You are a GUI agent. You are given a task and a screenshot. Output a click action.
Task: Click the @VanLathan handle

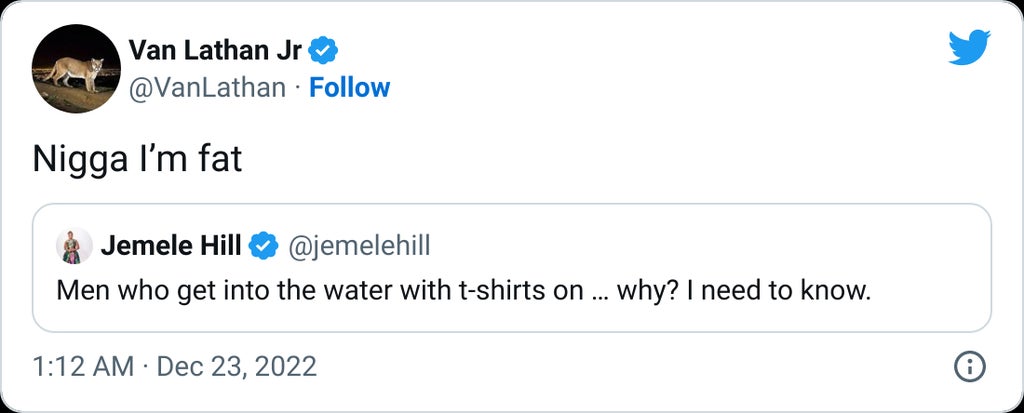pyautogui.click(x=208, y=88)
